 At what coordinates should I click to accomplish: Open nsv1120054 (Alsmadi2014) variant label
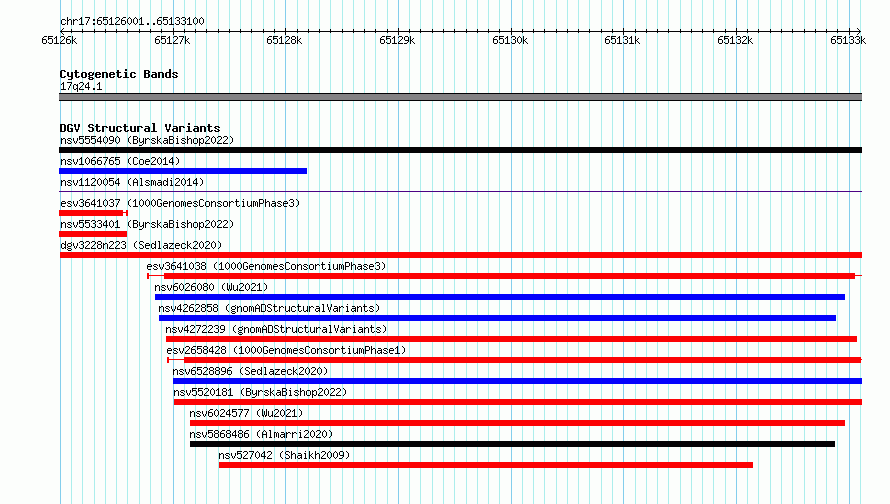[x=132, y=182]
